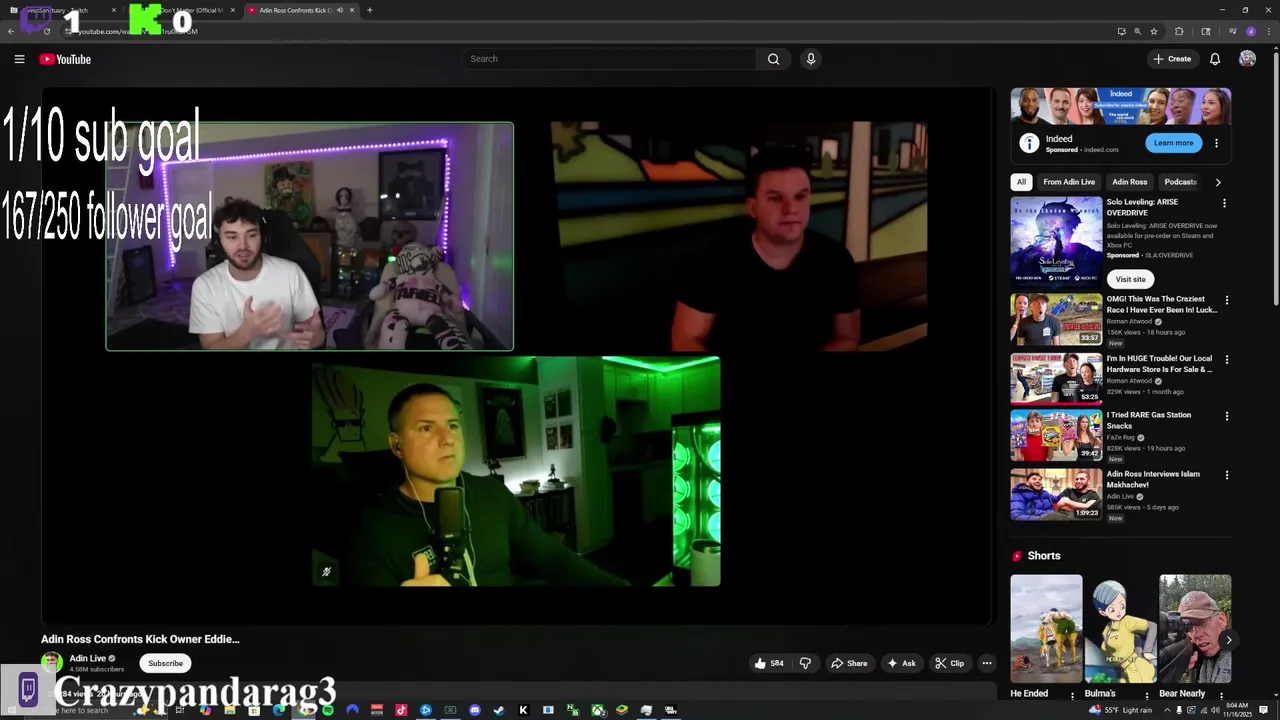Open zoom indicator in address bar
Viewport: 1280px width, 720px height.
tap(1138, 31)
